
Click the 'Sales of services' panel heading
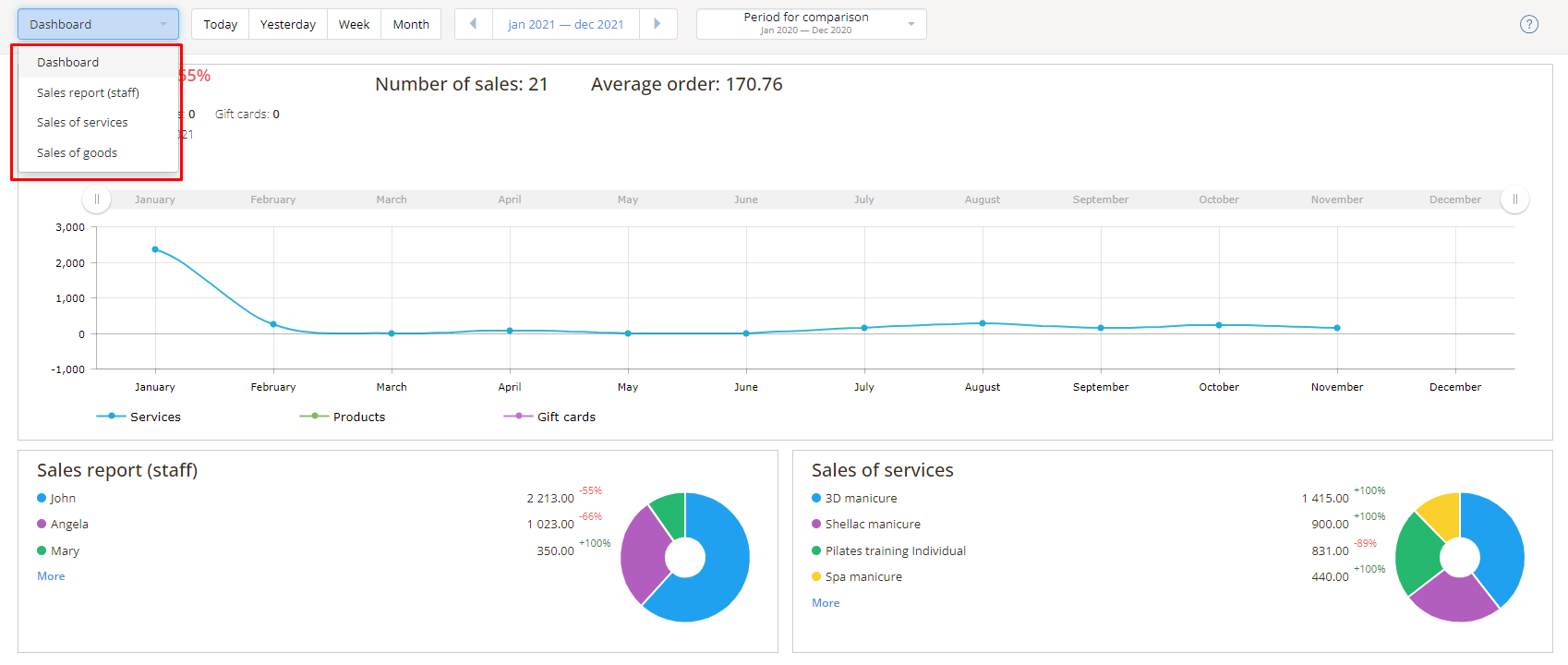coord(883,470)
